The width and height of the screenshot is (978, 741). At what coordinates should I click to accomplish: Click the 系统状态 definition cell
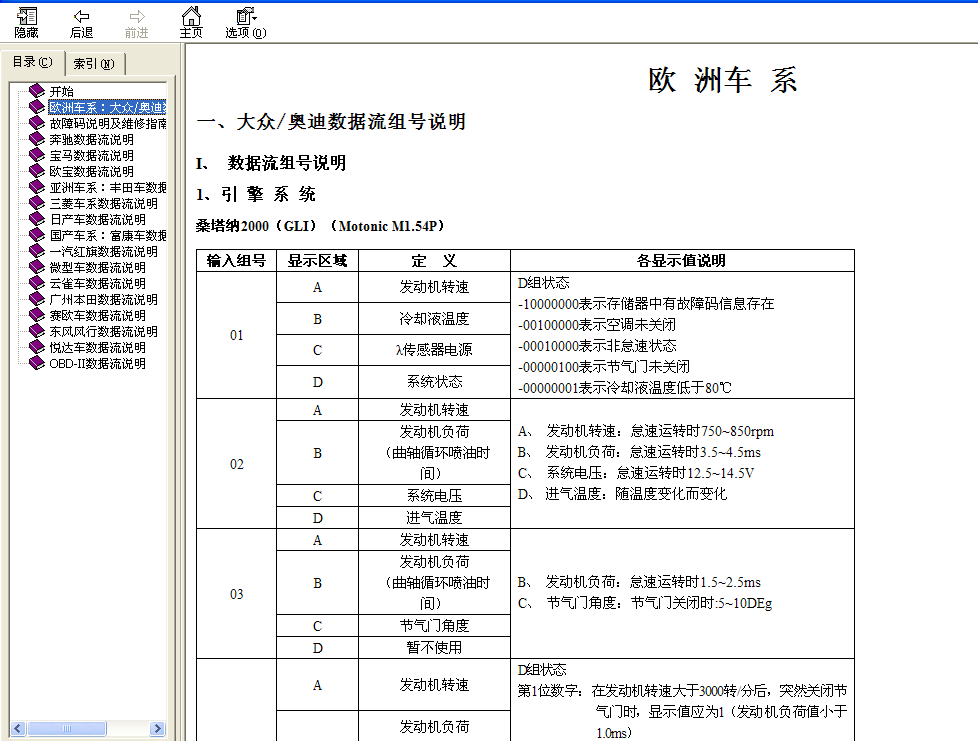(435, 382)
